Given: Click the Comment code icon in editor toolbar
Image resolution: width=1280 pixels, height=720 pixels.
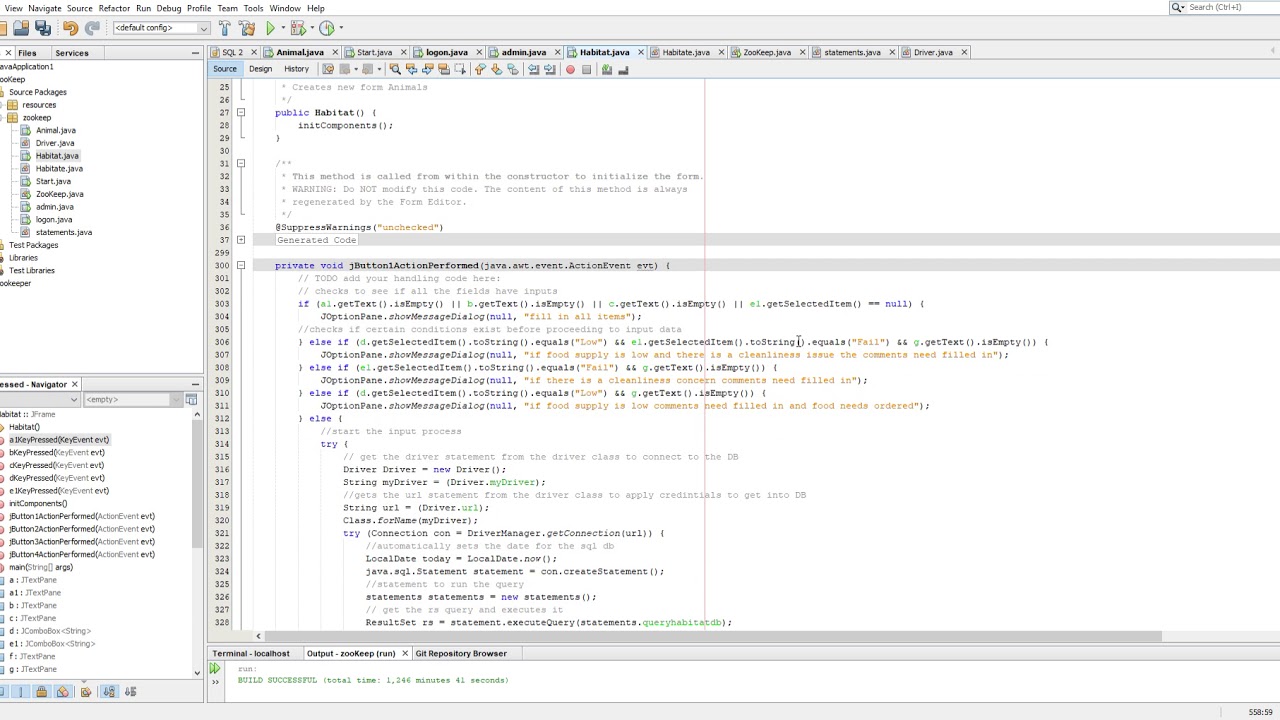Looking at the screenshot, I should coord(606,69).
